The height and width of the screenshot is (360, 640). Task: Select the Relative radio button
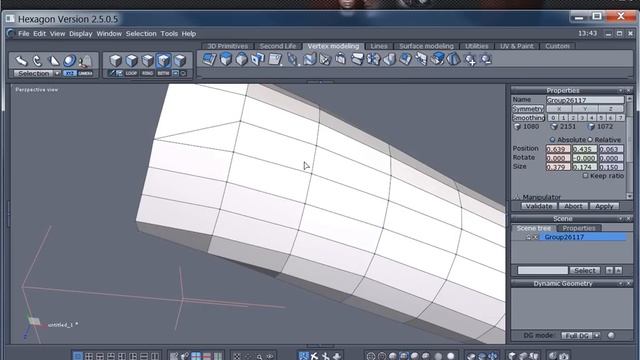590,140
